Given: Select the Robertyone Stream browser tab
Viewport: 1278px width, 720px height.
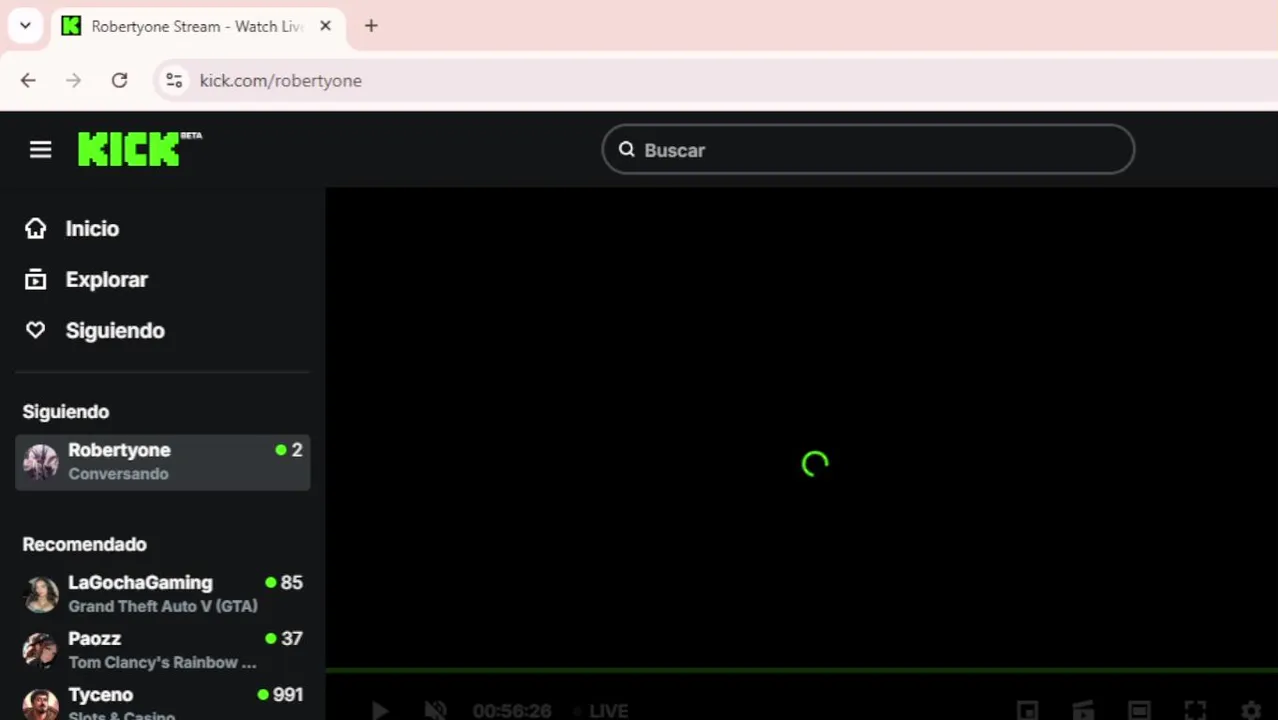Looking at the screenshot, I should coord(196,27).
